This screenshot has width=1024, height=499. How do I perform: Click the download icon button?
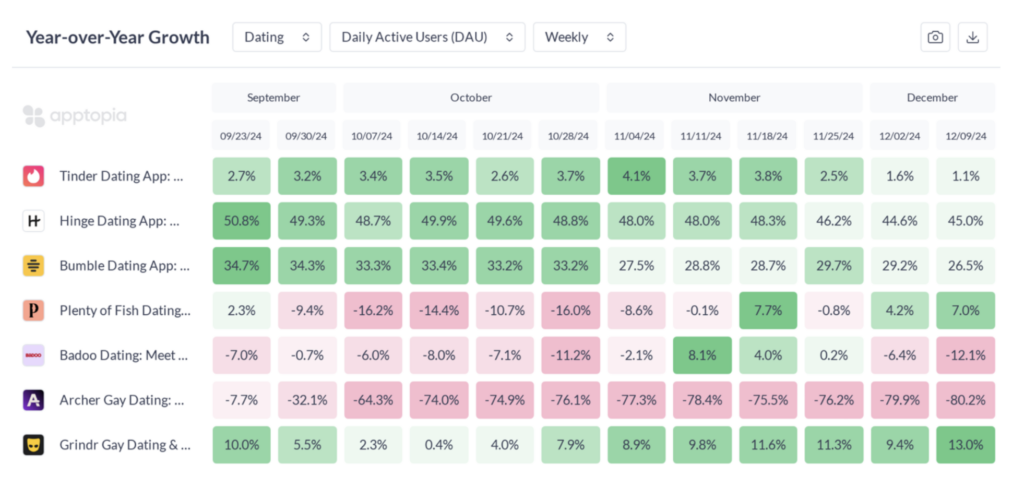(973, 37)
